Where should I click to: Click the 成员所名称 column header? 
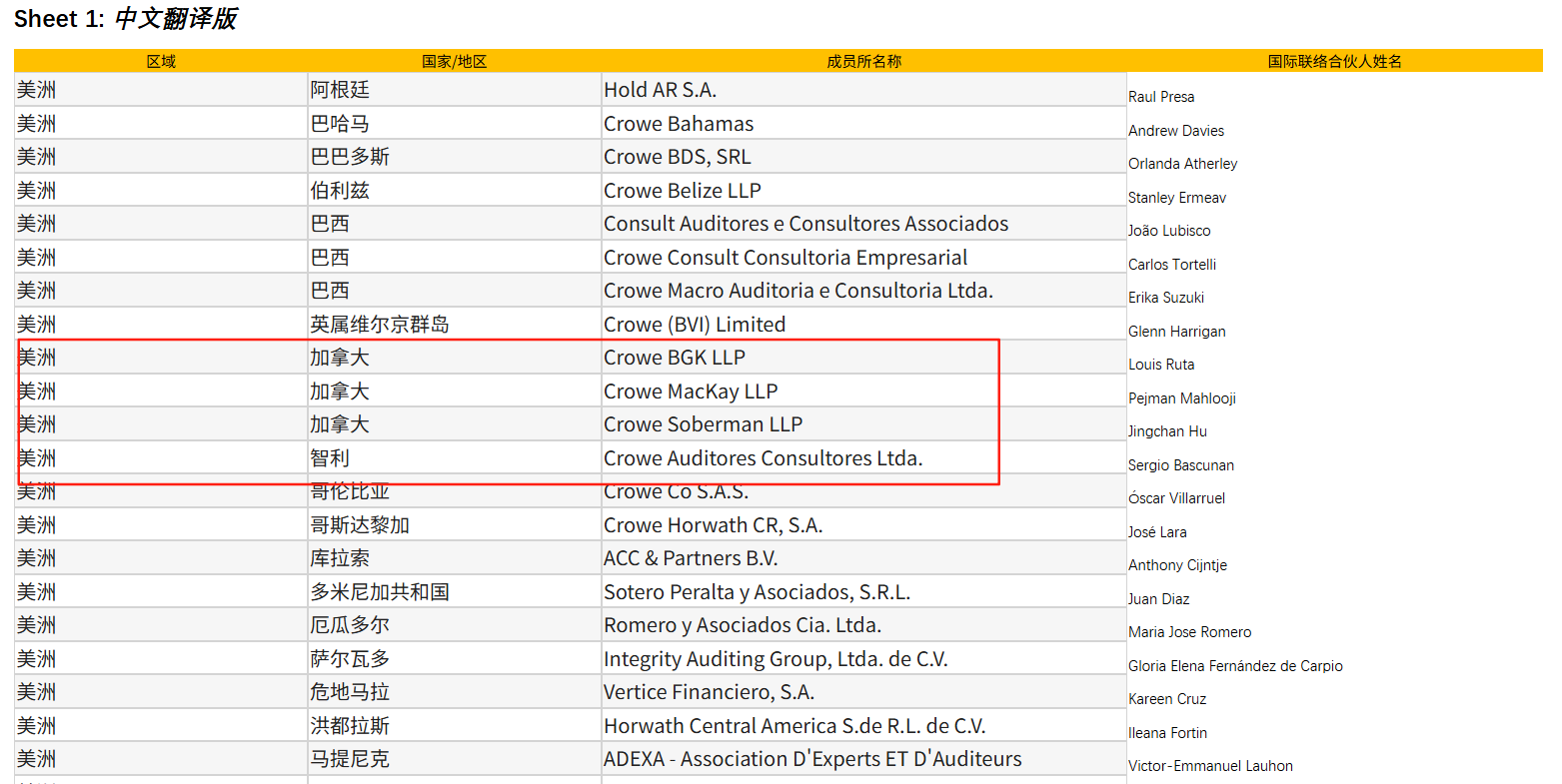coord(863,61)
